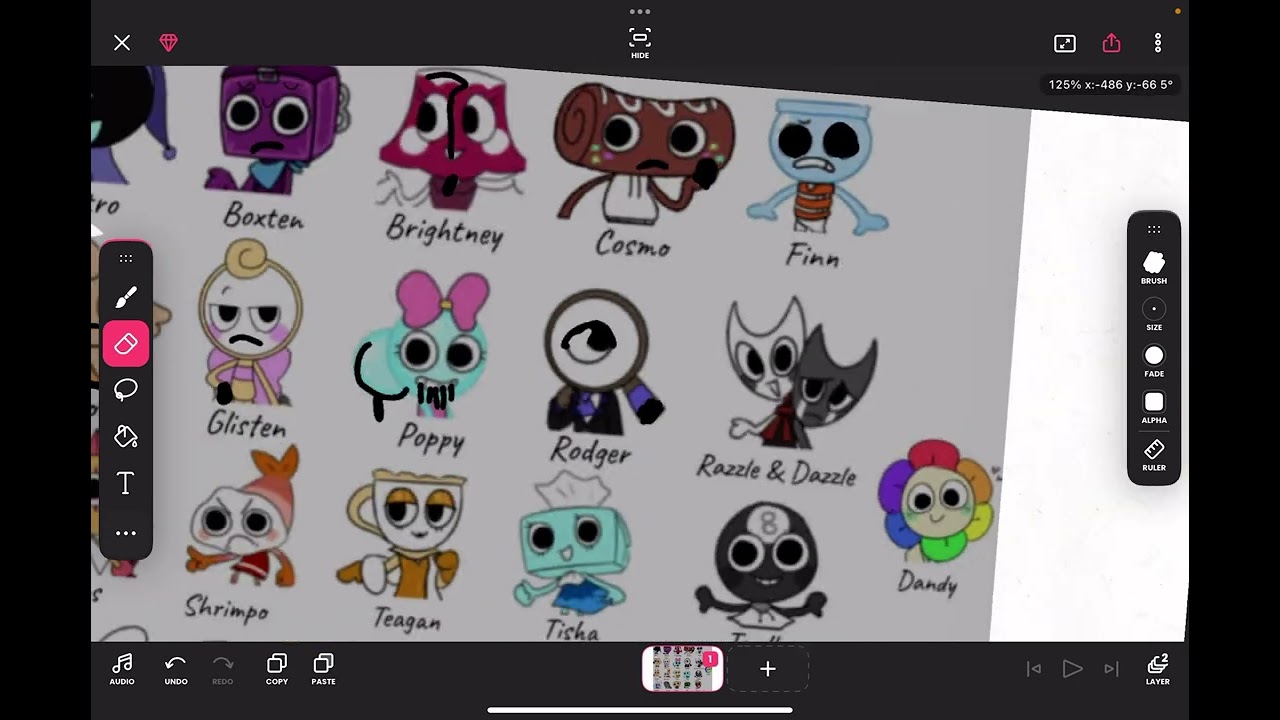
Task: Open the Fade setting
Action: [1154, 361]
